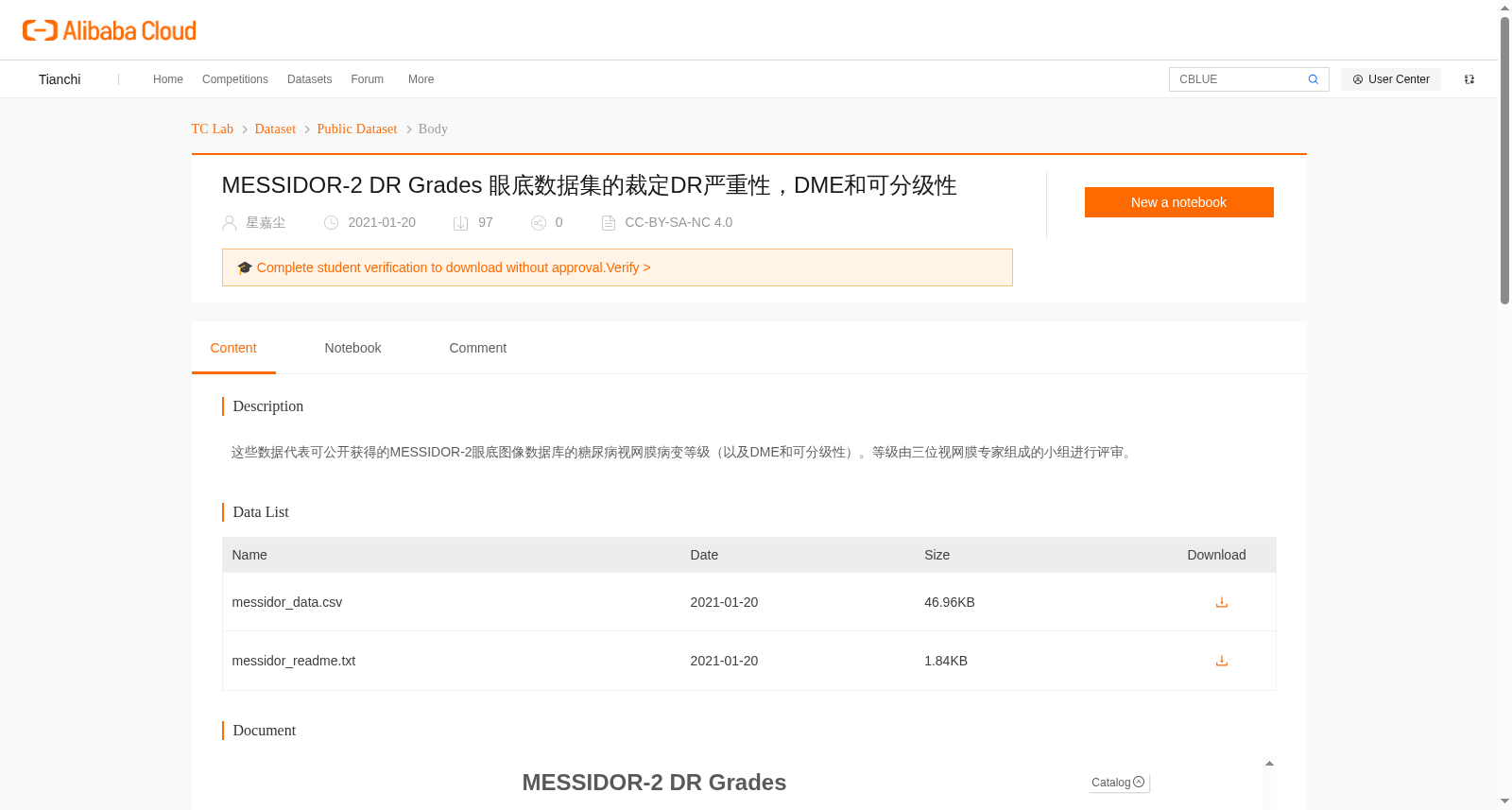Image resolution: width=1512 pixels, height=810 pixels.
Task: Open the Datasets menu item
Action: pos(309,79)
